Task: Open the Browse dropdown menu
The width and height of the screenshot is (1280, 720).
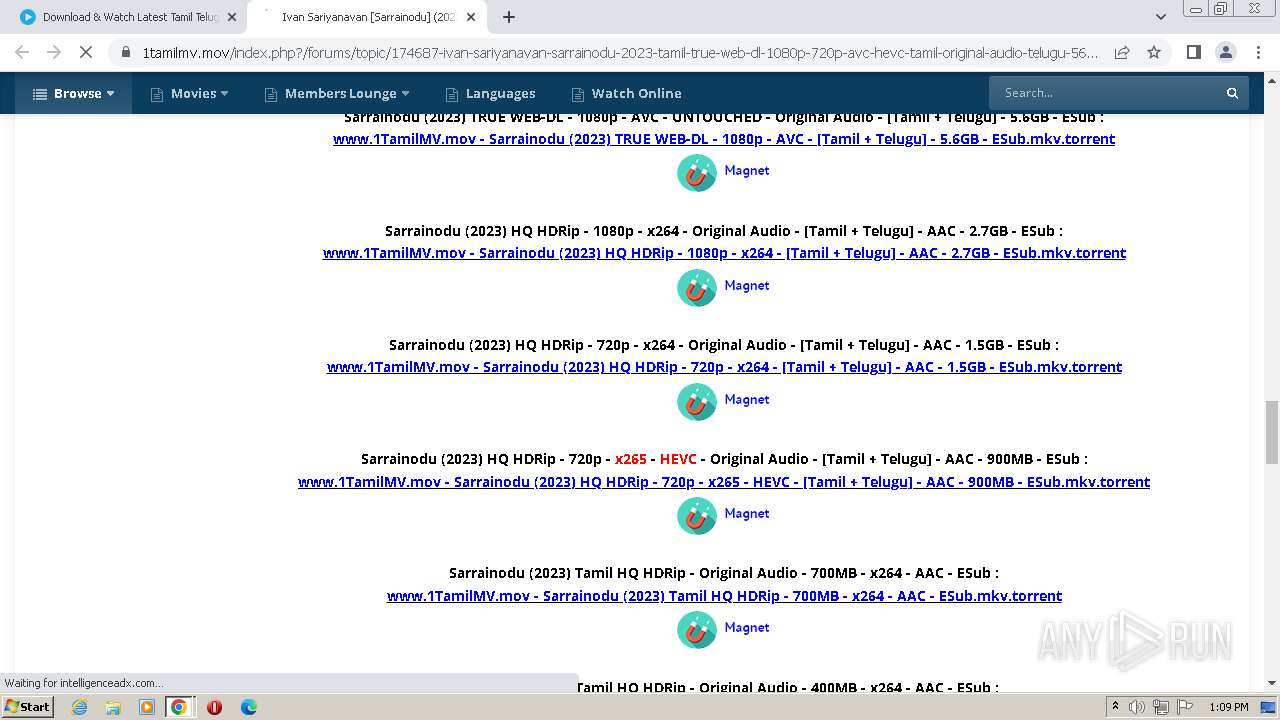Action: (x=73, y=93)
